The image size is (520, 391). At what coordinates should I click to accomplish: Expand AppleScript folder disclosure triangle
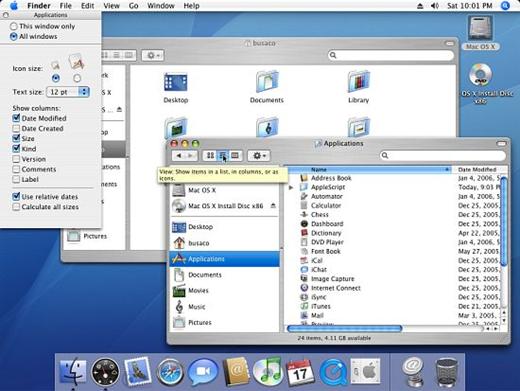click(291, 187)
